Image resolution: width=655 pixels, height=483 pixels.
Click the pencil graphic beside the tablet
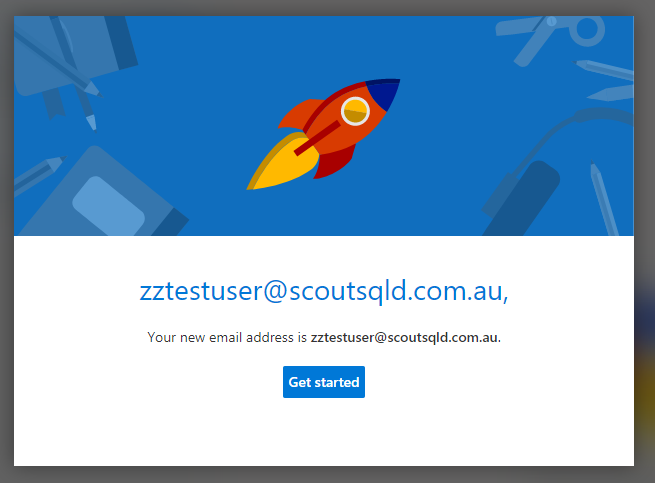pos(38,175)
